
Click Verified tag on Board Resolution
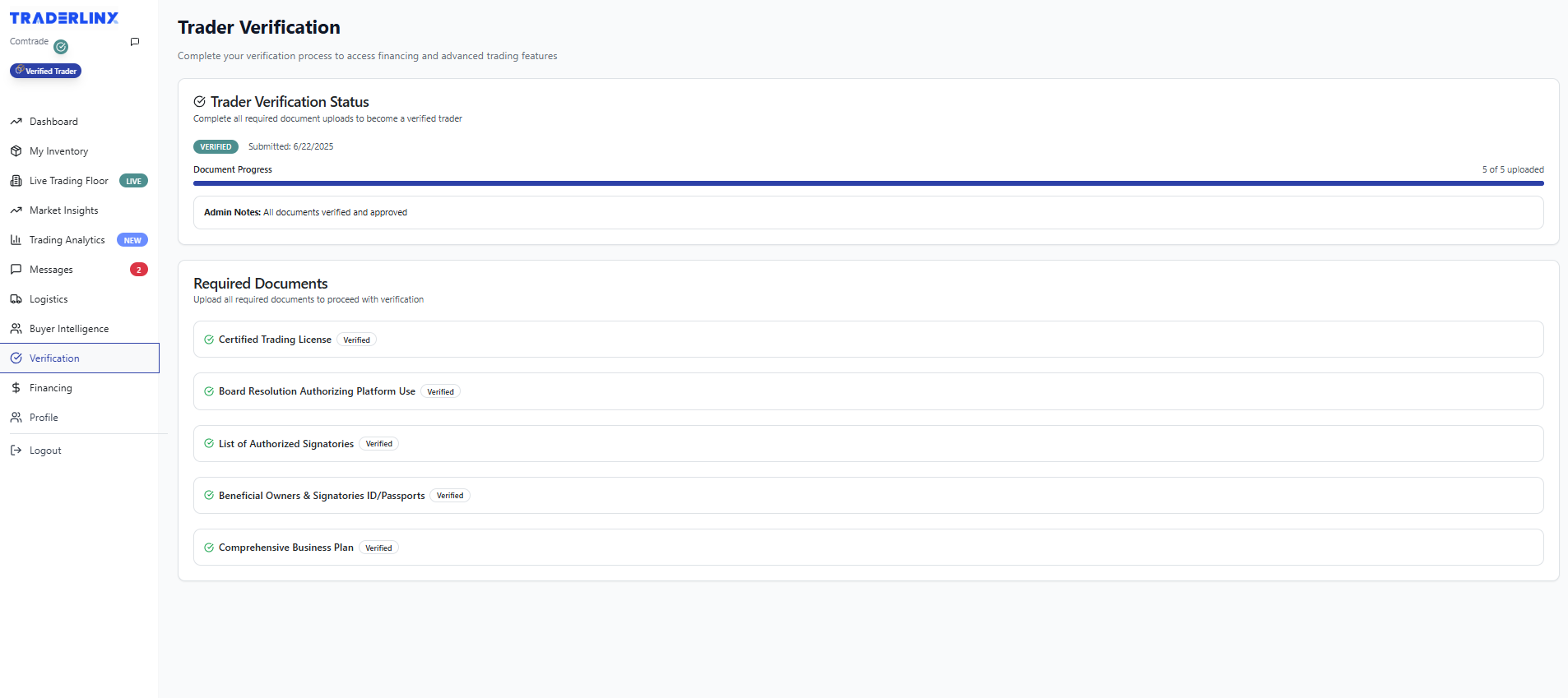[x=440, y=391]
